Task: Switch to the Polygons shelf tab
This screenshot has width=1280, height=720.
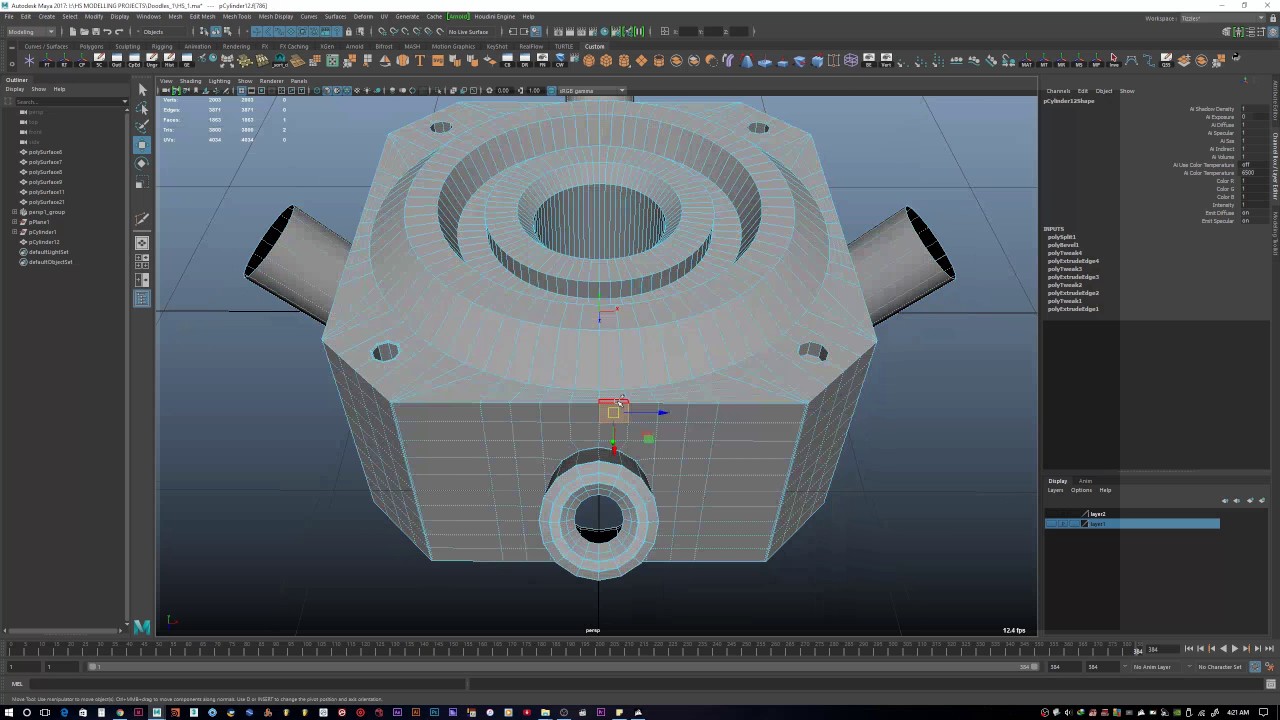Action: 91,46
